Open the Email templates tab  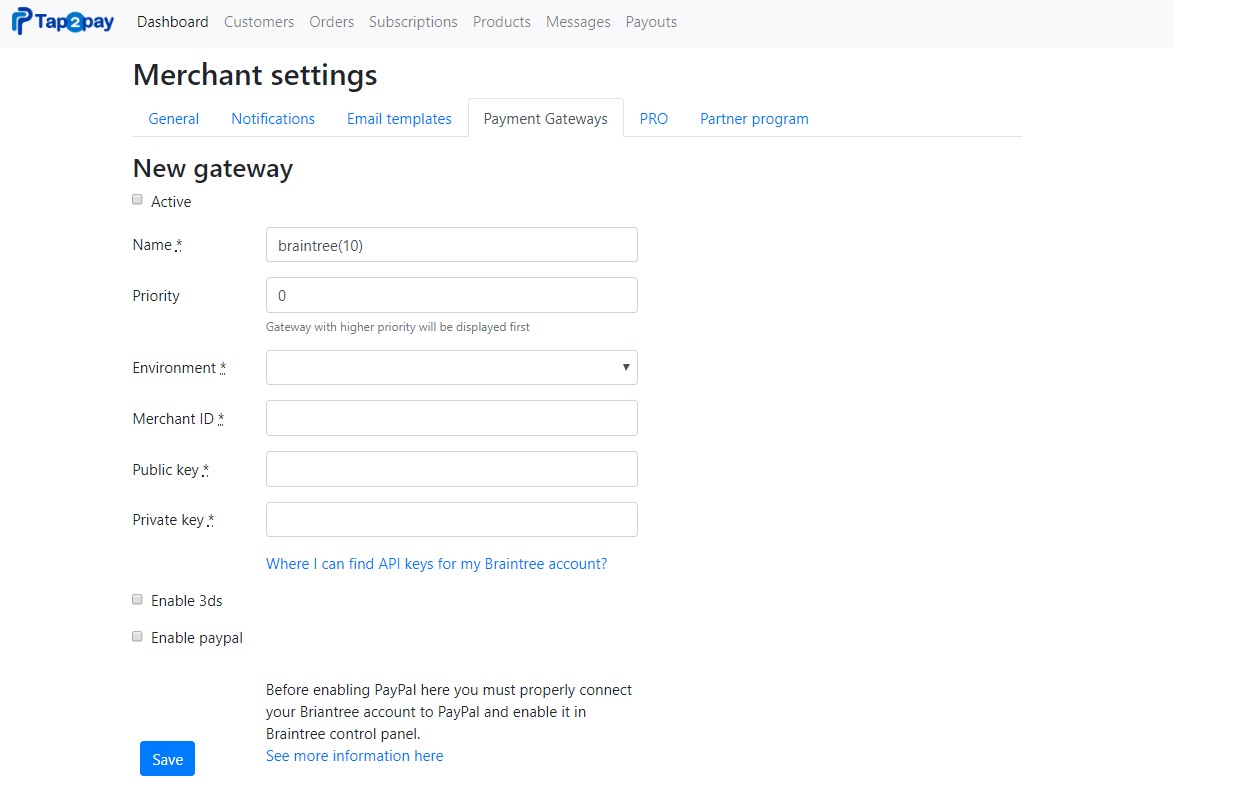point(399,118)
